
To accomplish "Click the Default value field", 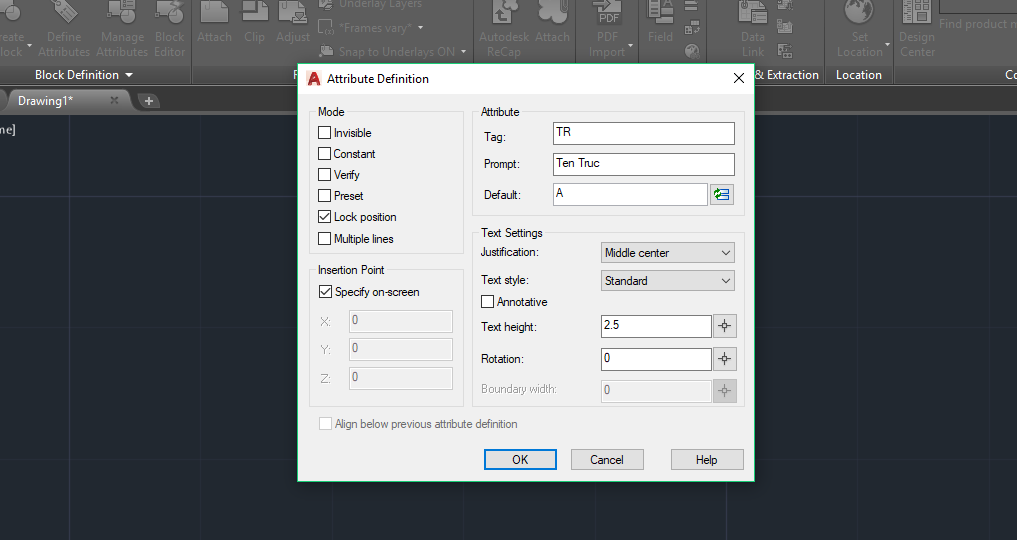I will [630, 194].
